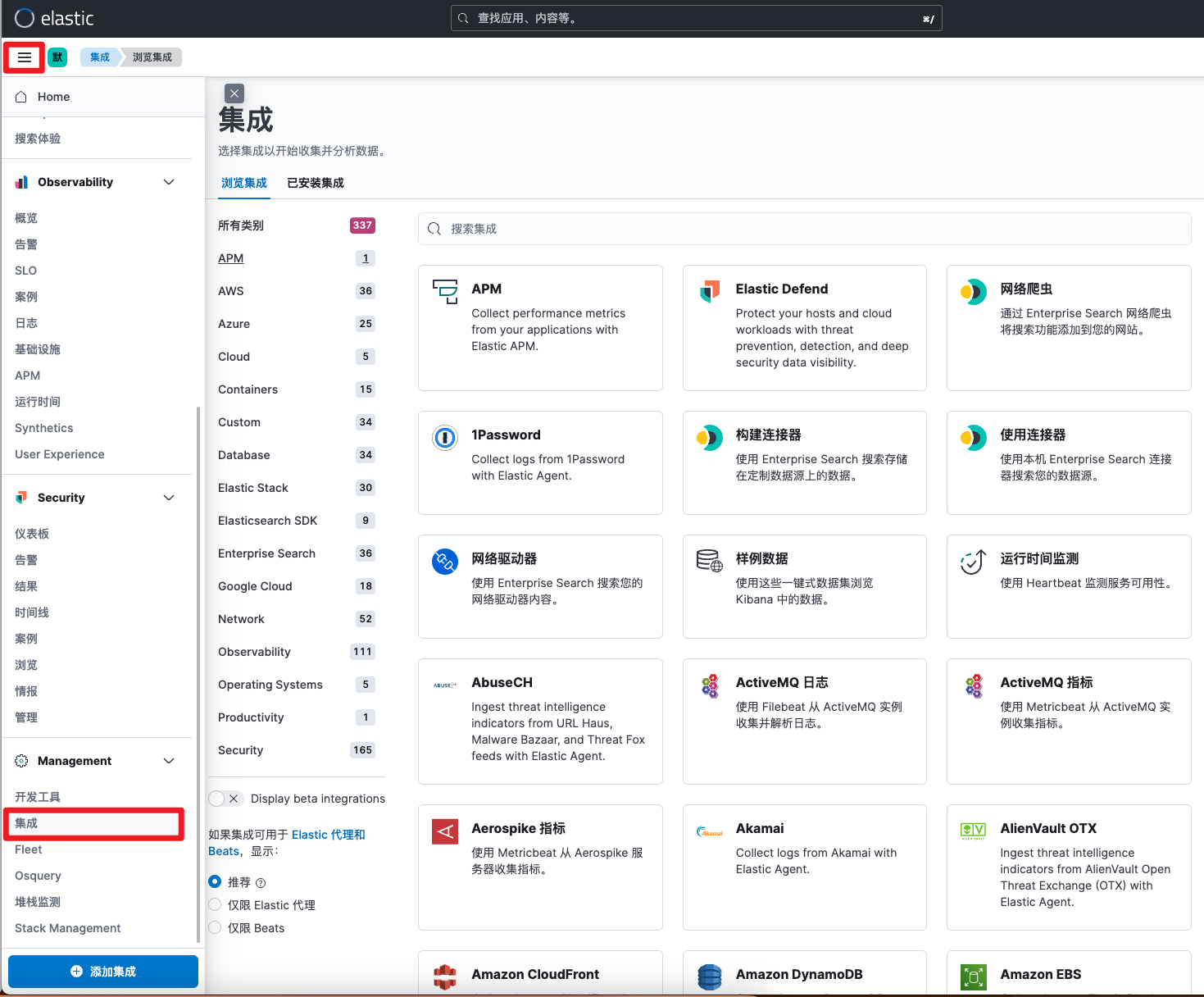
Task: Filter by the Google Cloud category
Action: click(296, 586)
